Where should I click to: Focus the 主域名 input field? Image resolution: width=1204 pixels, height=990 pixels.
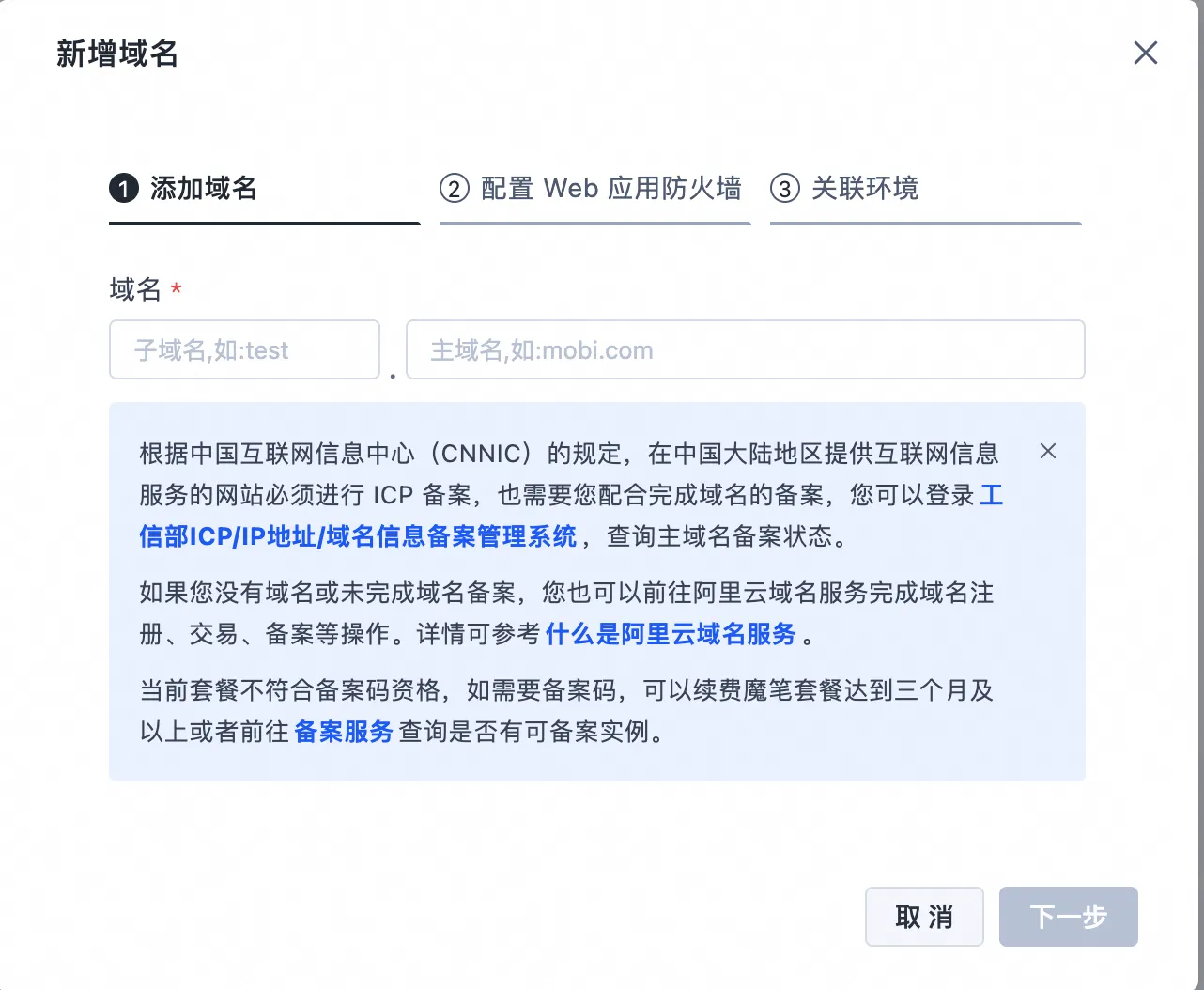pyautogui.click(x=746, y=349)
